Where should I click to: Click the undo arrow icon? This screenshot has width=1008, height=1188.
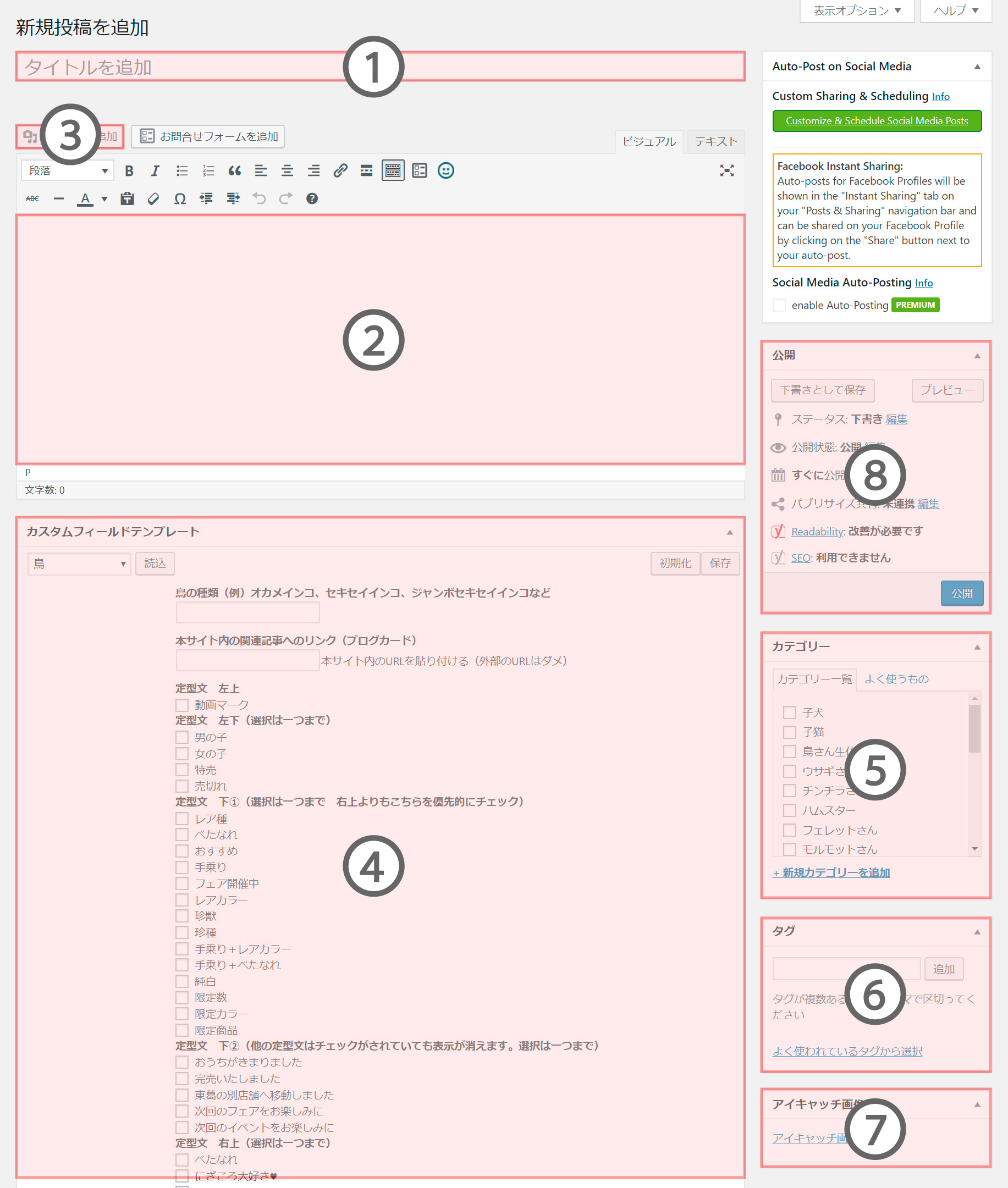click(x=260, y=199)
